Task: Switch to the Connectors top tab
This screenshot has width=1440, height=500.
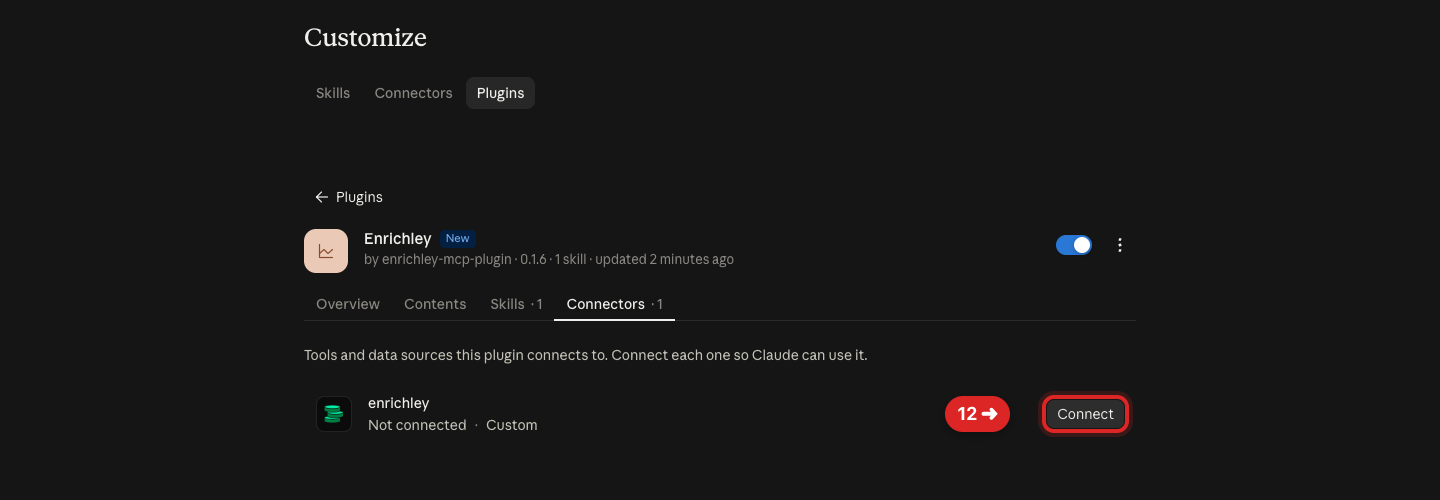Action: (413, 93)
